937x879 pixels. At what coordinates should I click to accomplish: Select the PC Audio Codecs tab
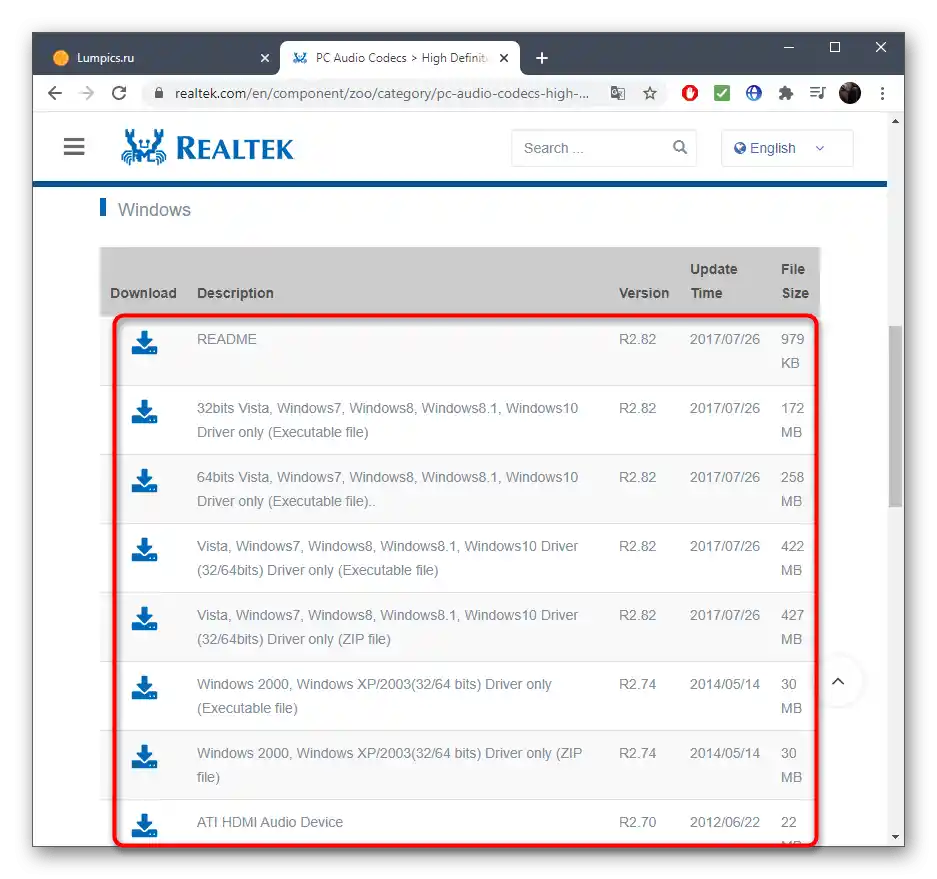click(400, 58)
